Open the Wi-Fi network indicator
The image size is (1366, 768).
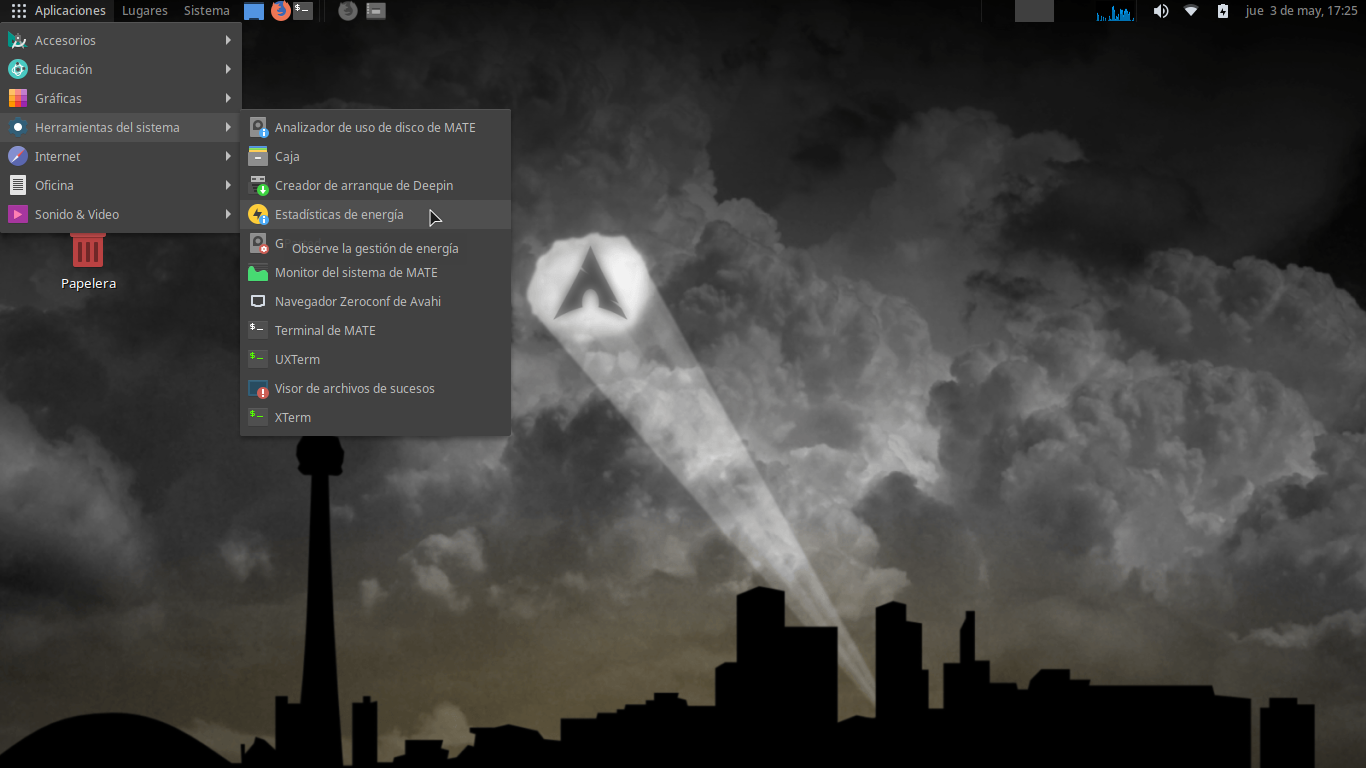1191,11
